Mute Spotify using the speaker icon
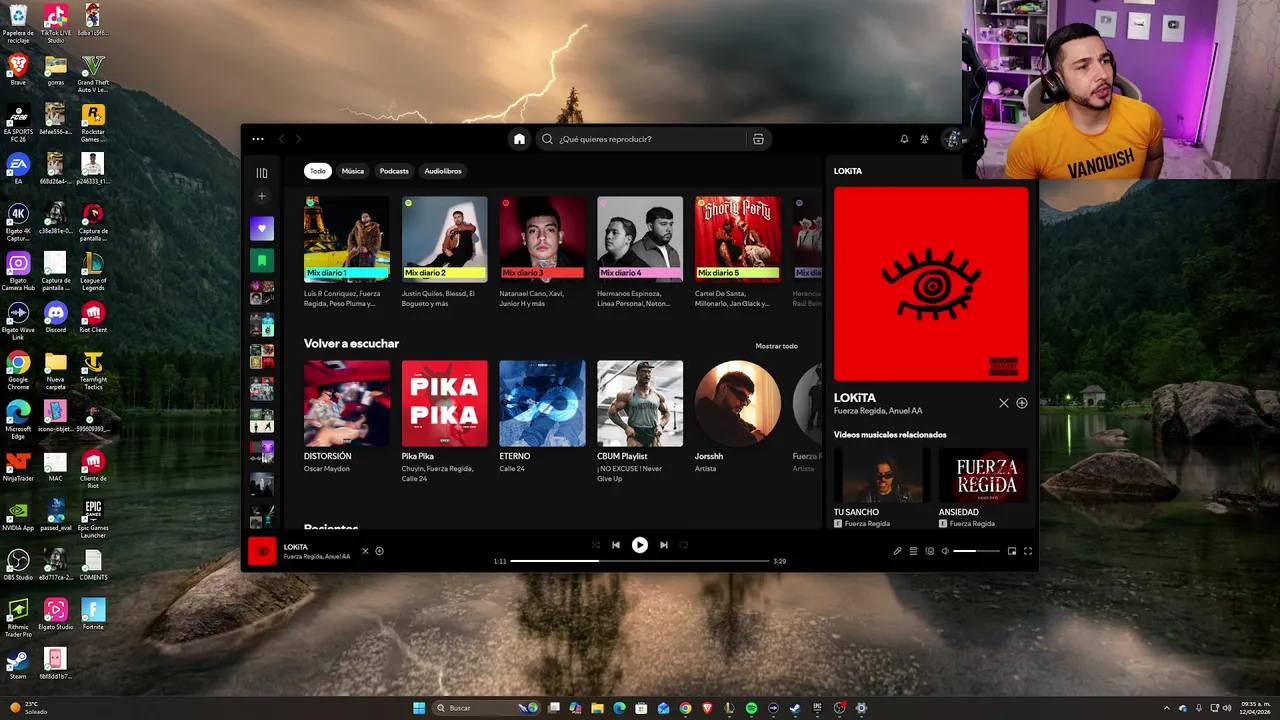Screen dimensions: 1280x720 tap(945, 551)
